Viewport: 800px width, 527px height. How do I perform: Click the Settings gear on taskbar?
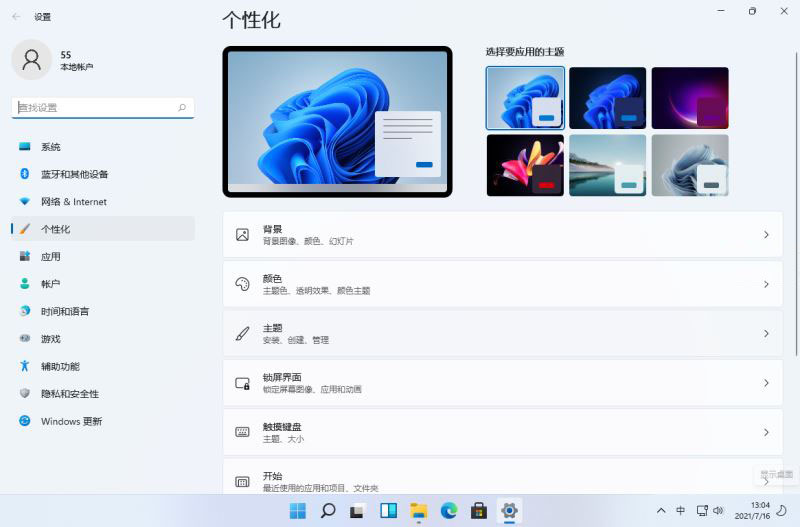(509, 510)
